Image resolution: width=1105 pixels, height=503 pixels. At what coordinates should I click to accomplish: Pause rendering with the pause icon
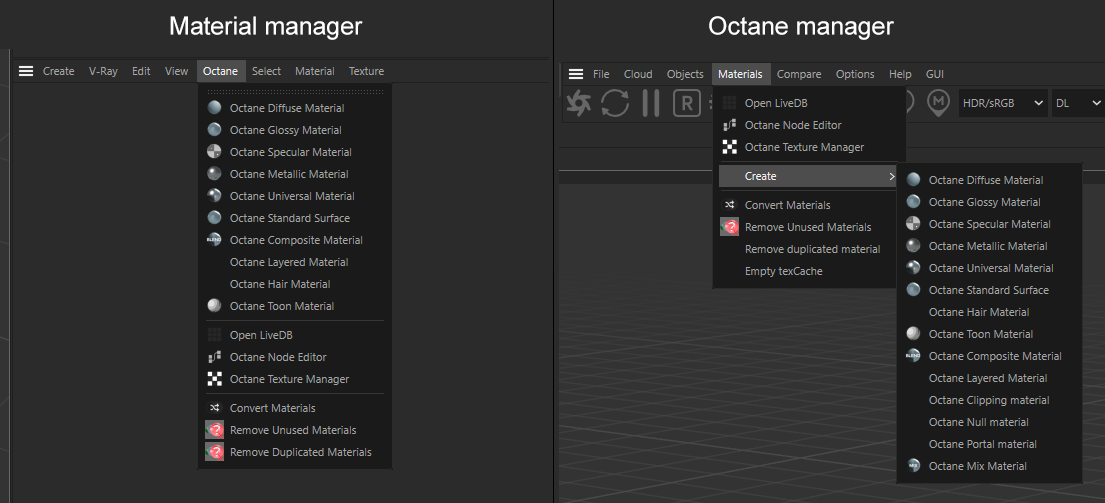tap(650, 104)
